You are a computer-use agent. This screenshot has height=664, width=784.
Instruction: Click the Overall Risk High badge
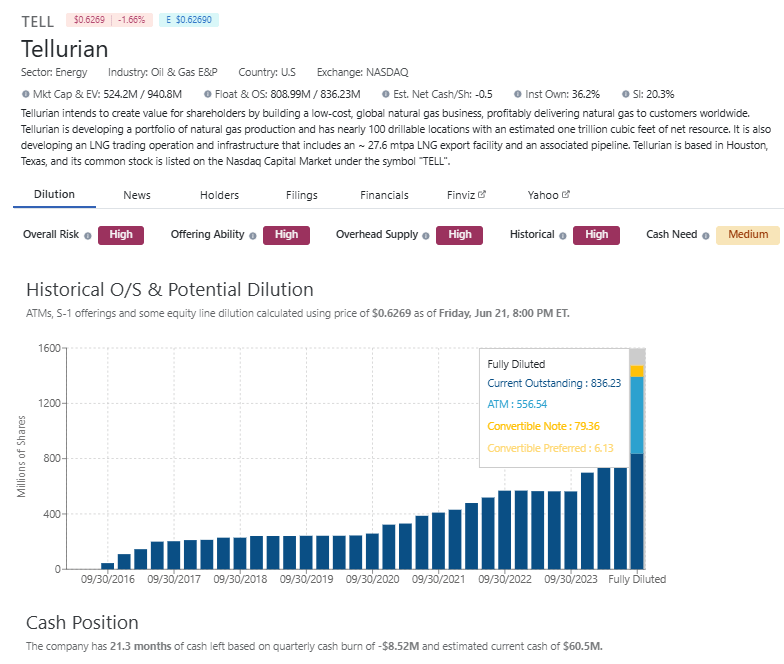point(121,235)
